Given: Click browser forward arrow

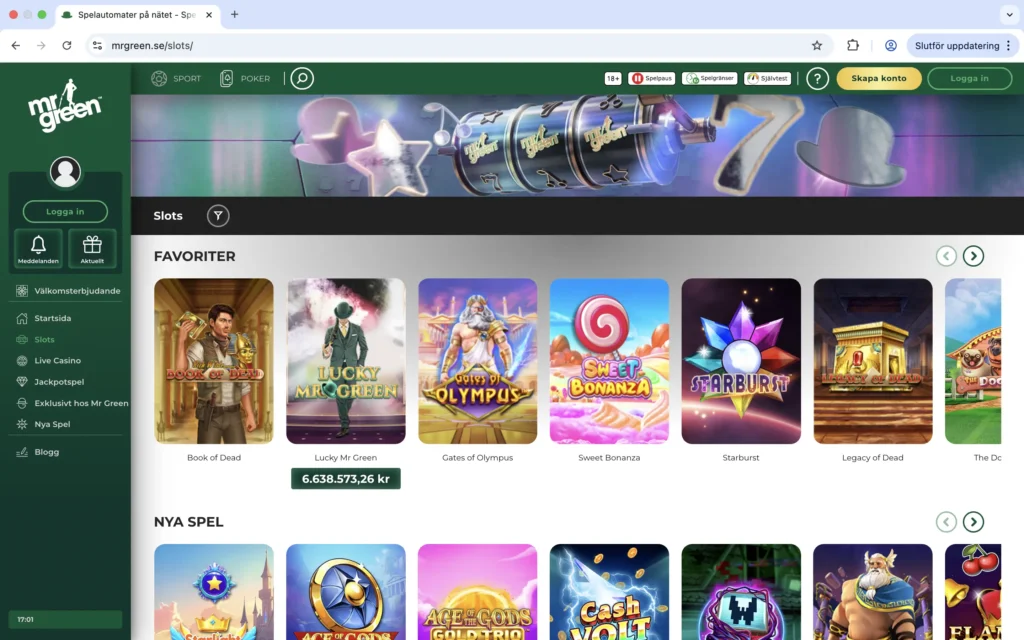Looking at the screenshot, I should (x=41, y=46).
